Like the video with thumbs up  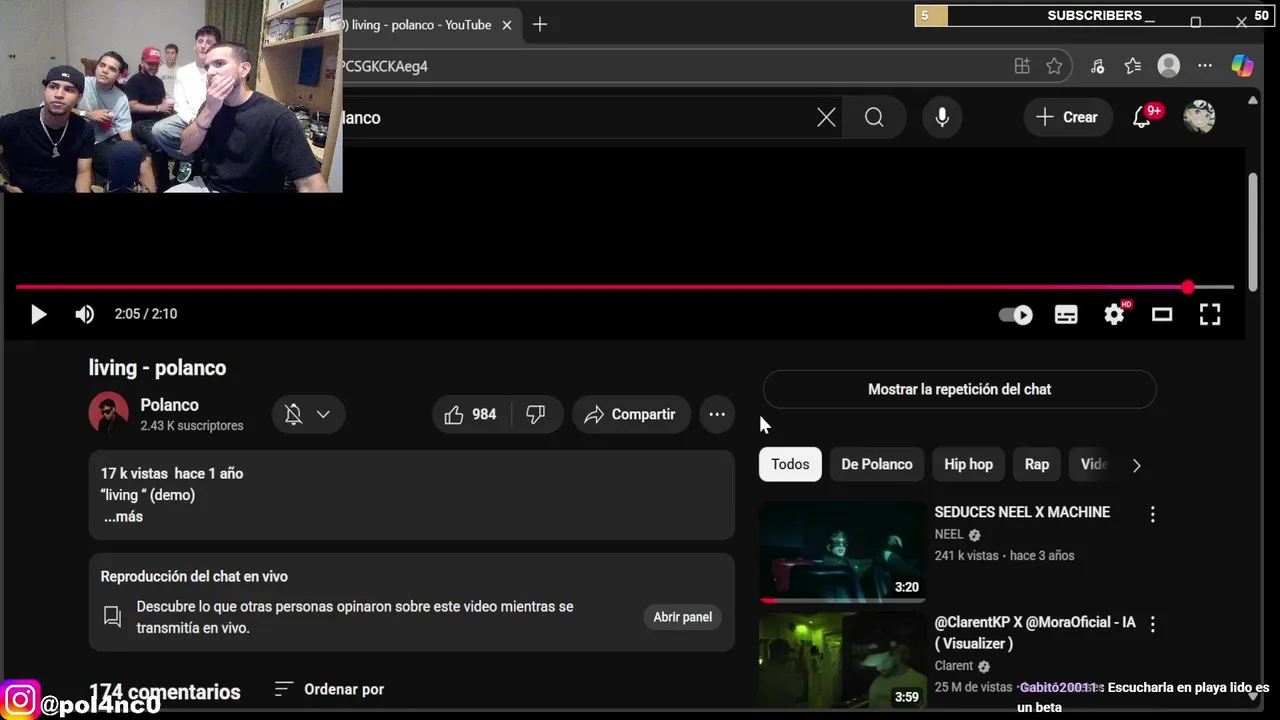(x=471, y=414)
